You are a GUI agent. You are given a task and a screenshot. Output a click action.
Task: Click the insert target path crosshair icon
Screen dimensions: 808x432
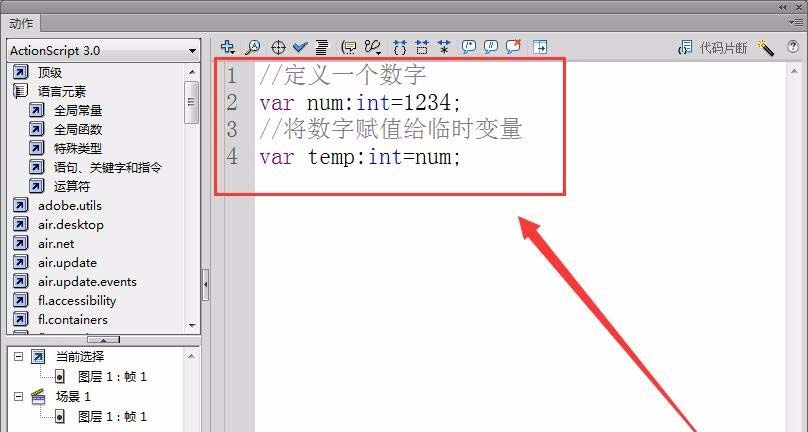278,48
